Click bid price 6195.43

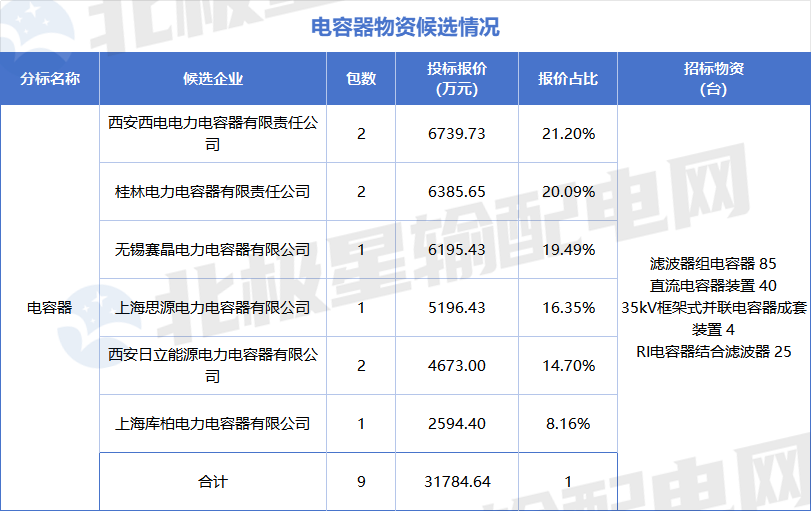[x=457, y=250]
